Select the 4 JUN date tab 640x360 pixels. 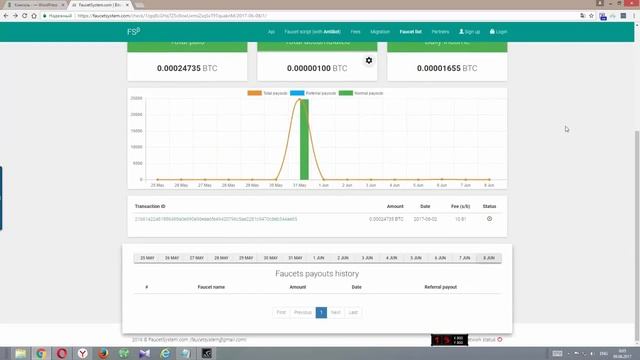391,258
